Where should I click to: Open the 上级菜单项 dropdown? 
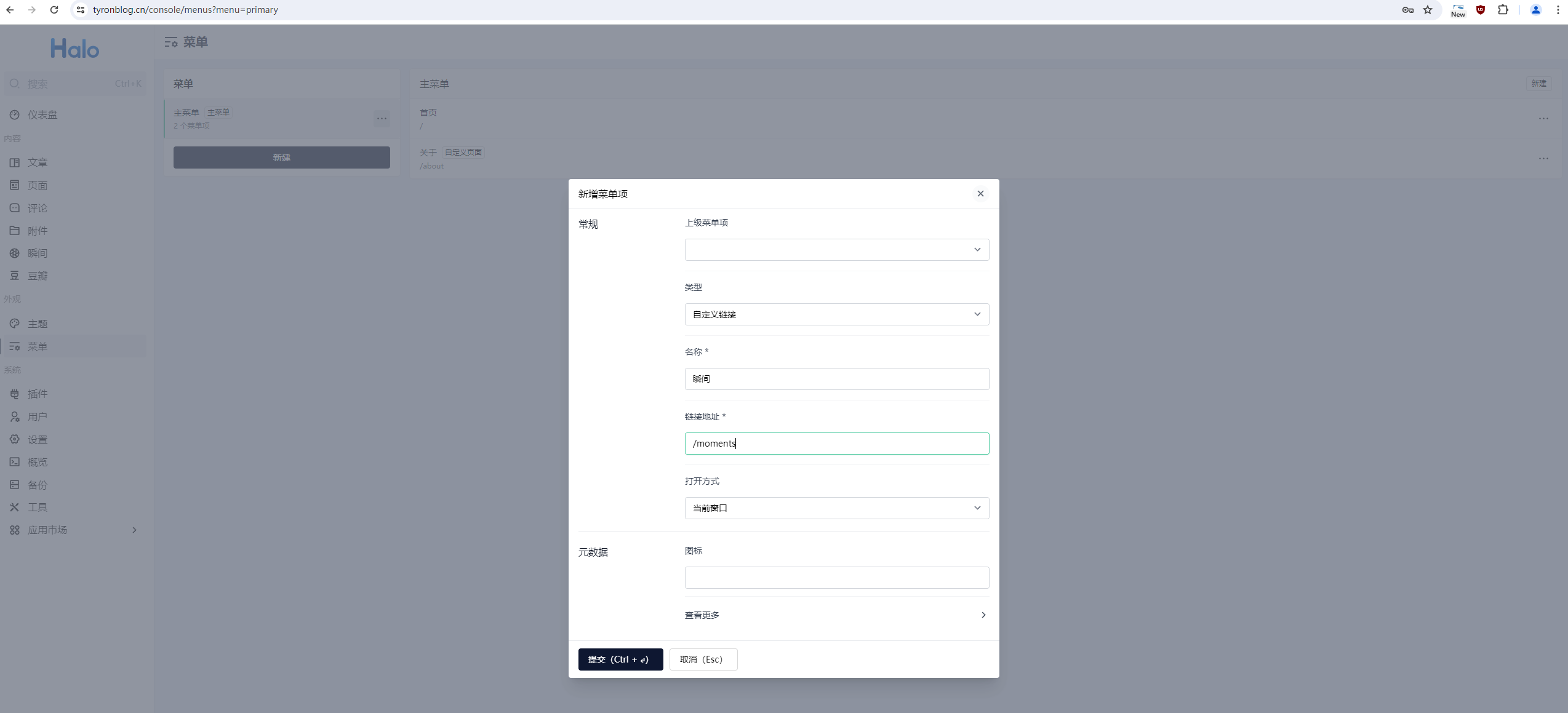(x=836, y=250)
